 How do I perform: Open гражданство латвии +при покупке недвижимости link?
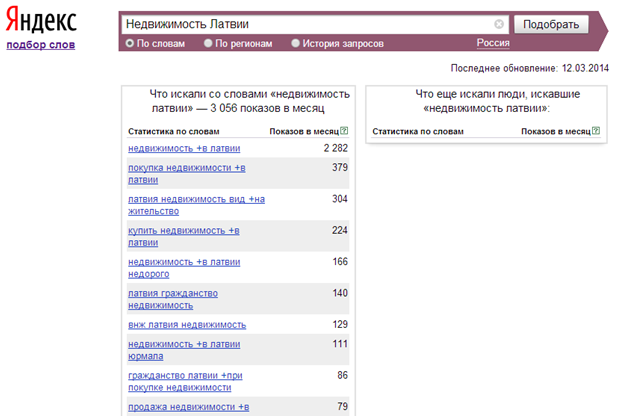185,382
